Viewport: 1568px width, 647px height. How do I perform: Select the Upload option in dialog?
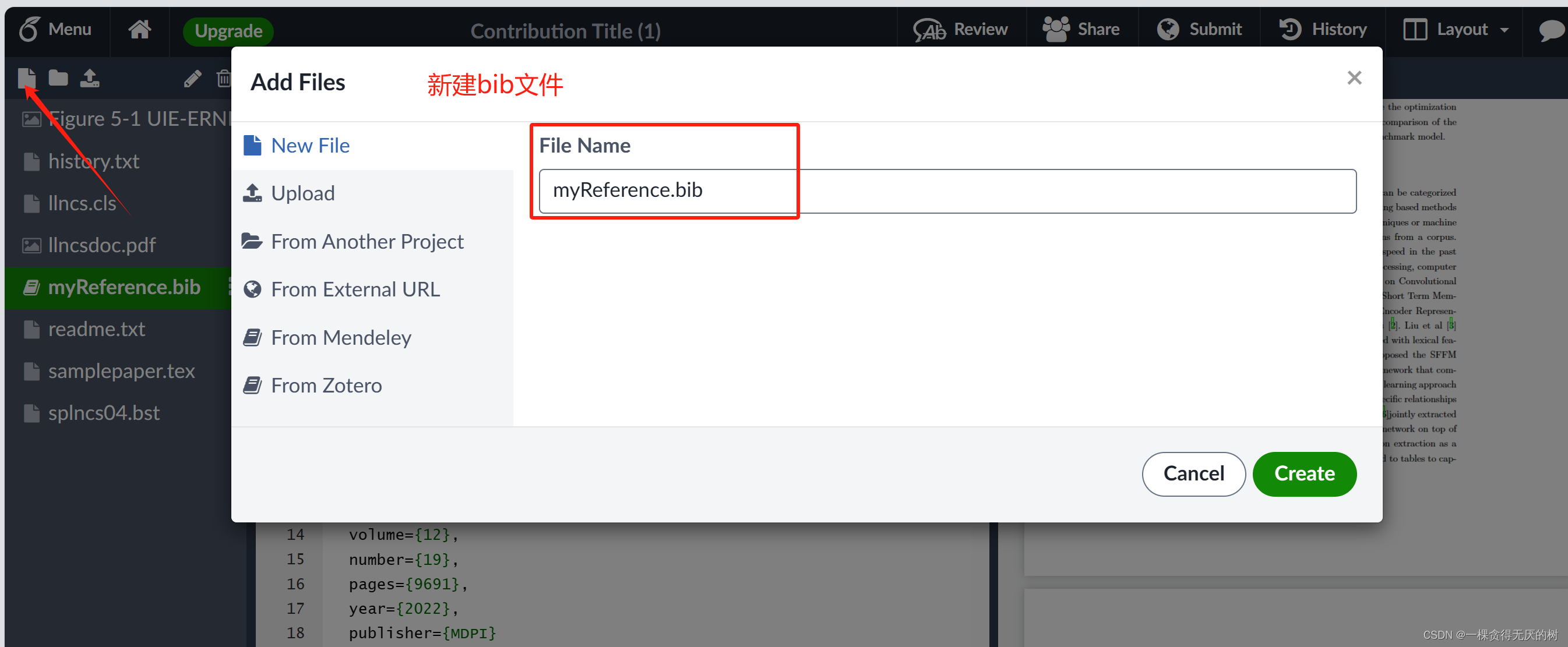[302, 193]
